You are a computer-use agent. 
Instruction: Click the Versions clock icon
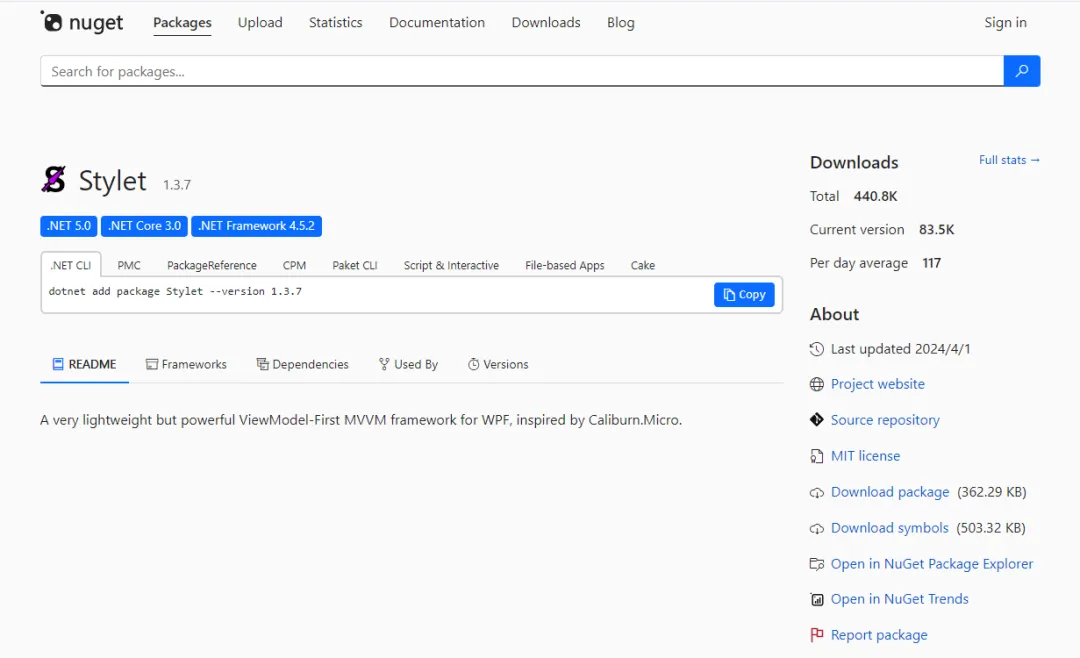click(x=473, y=364)
